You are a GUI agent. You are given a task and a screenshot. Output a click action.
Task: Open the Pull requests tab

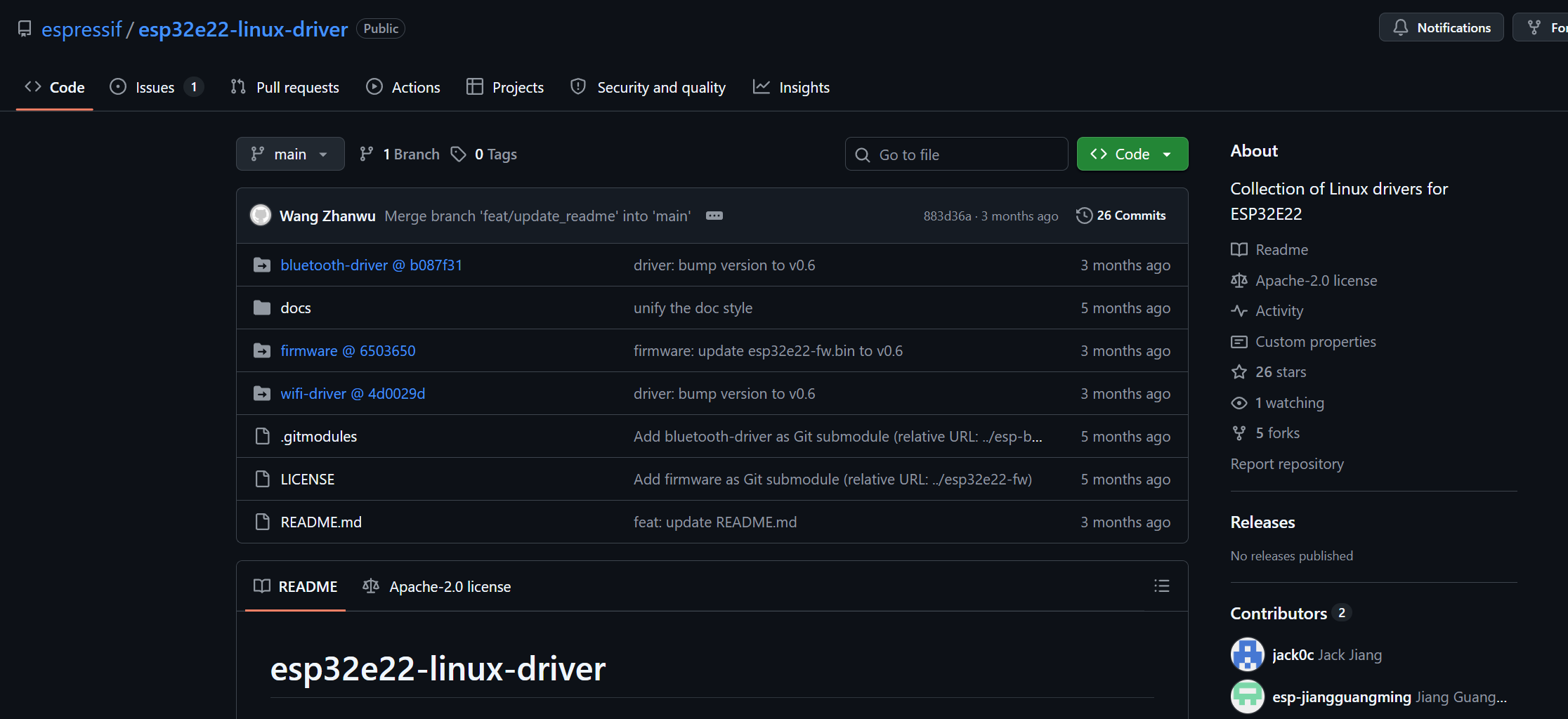tap(285, 87)
